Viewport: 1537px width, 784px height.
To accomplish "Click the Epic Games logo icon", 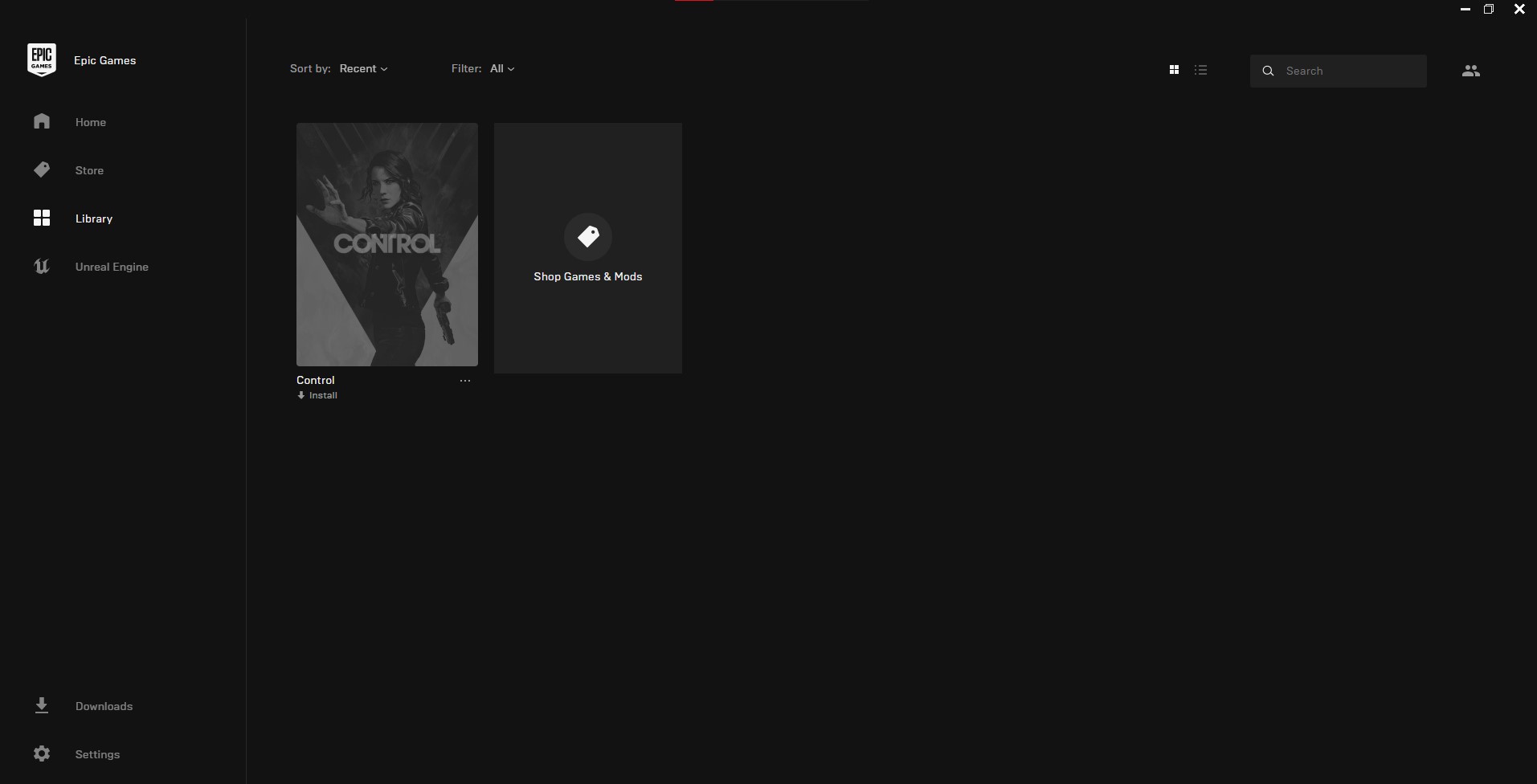I will 42,60.
